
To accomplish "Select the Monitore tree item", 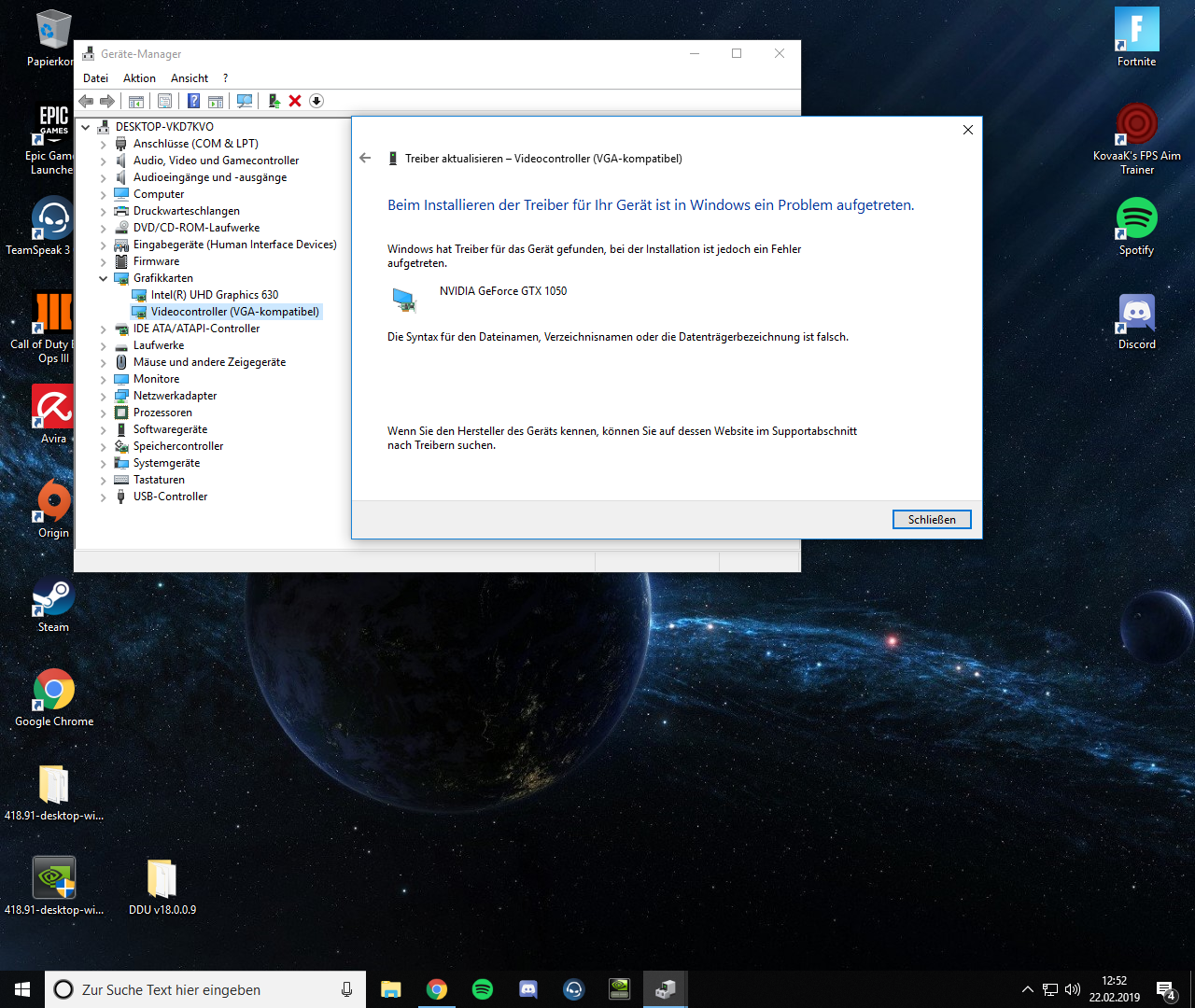I will [156, 379].
